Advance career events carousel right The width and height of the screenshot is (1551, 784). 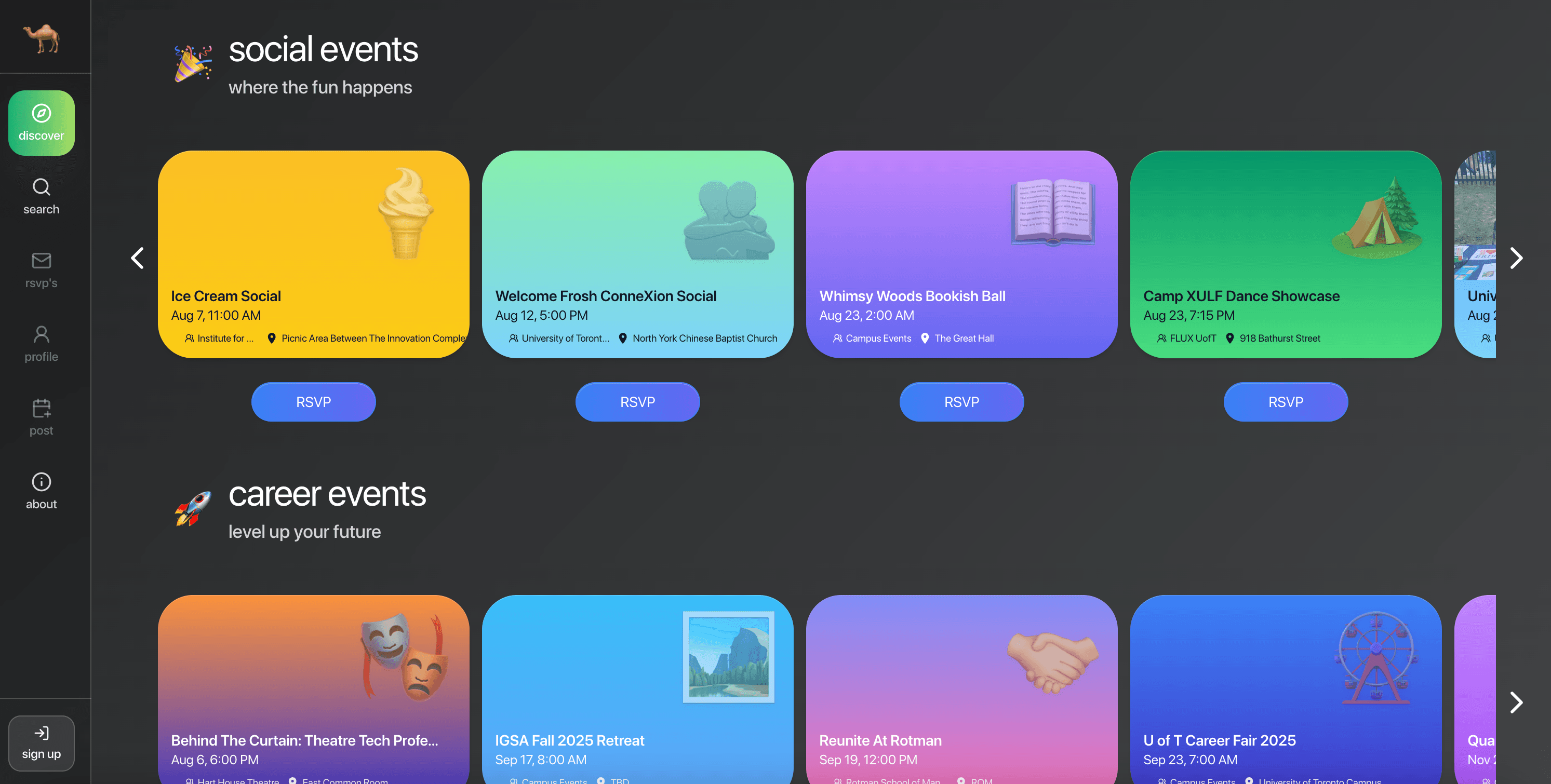1516,702
